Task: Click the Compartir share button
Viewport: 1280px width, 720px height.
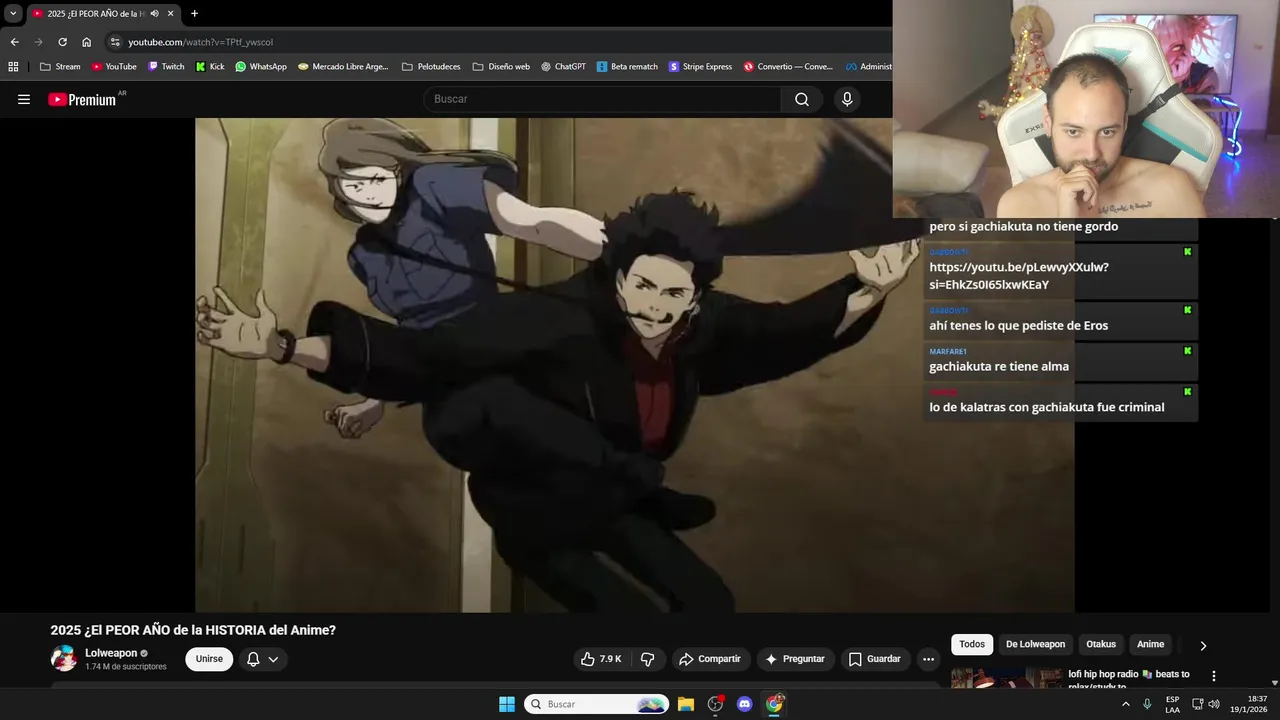Action: [710, 659]
